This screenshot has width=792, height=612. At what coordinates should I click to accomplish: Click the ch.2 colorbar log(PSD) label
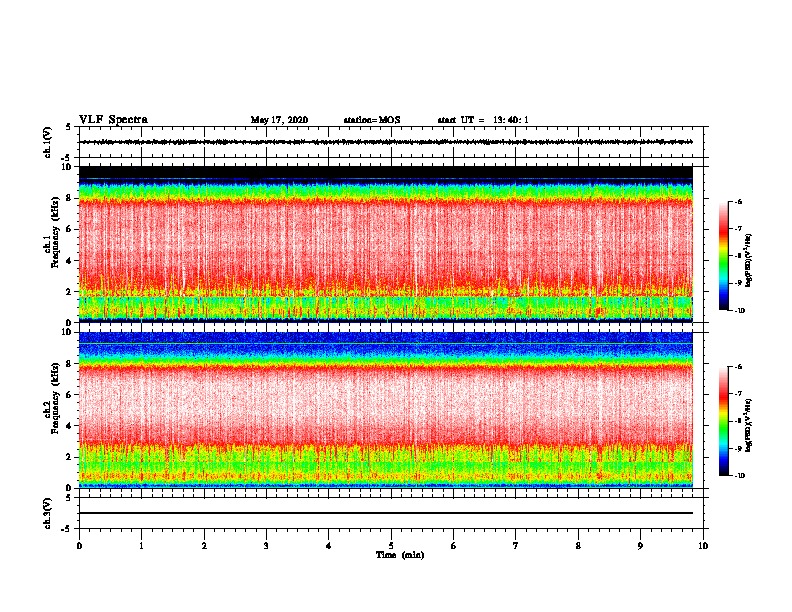[749, 425]
